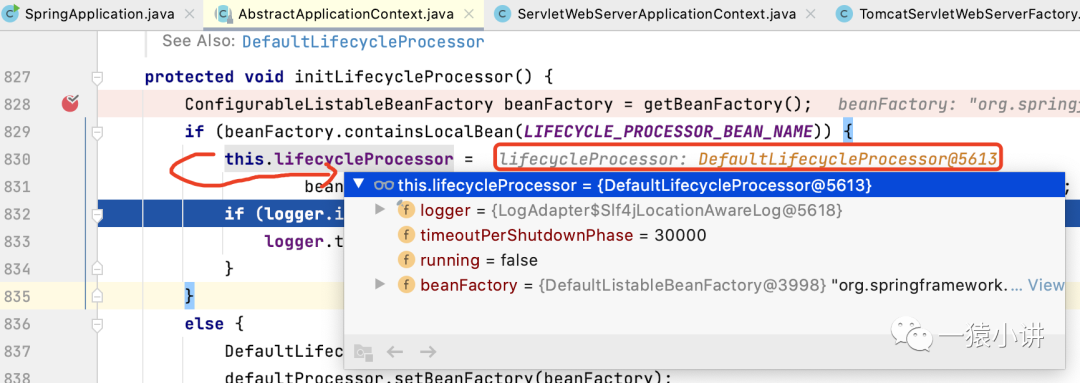Expand the beanFactory field node
Screen dimensions: 1080x383
(x=379, y=284)
